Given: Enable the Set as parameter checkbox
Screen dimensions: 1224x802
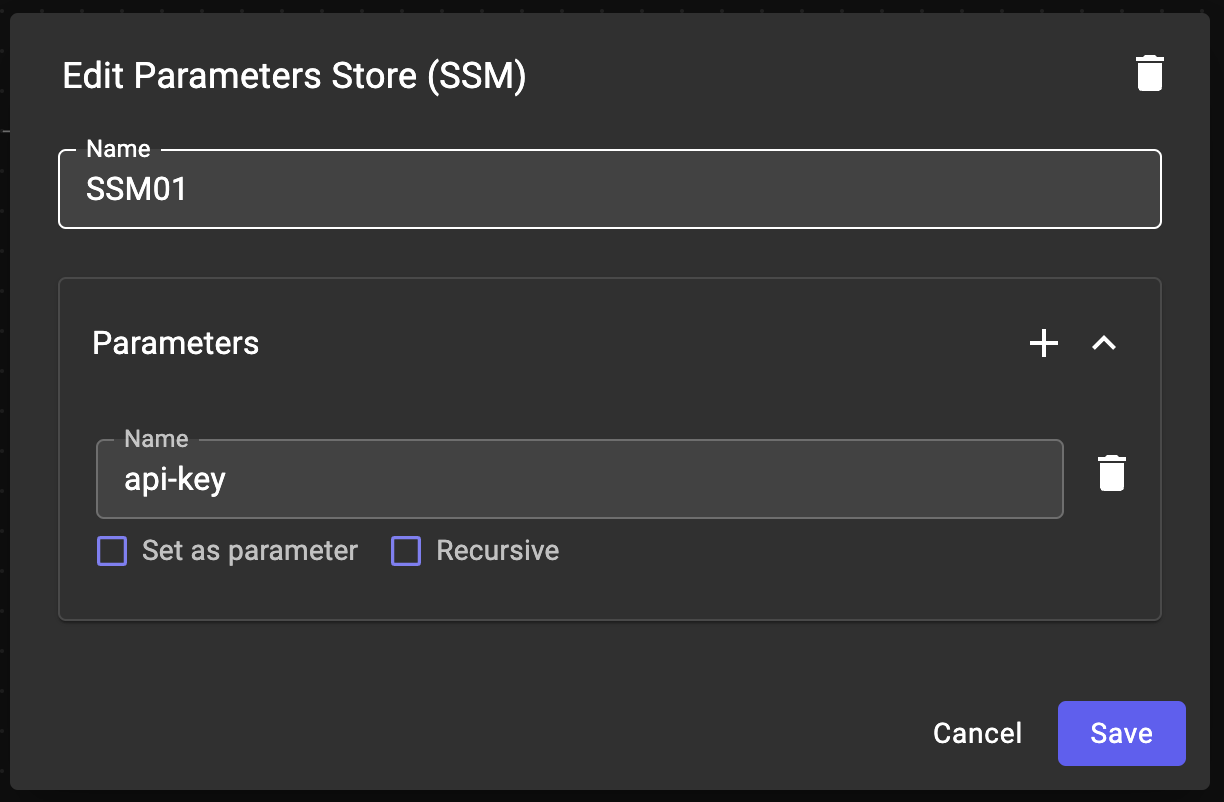Looking at the screenshot, I should click(x=112, y=551).
